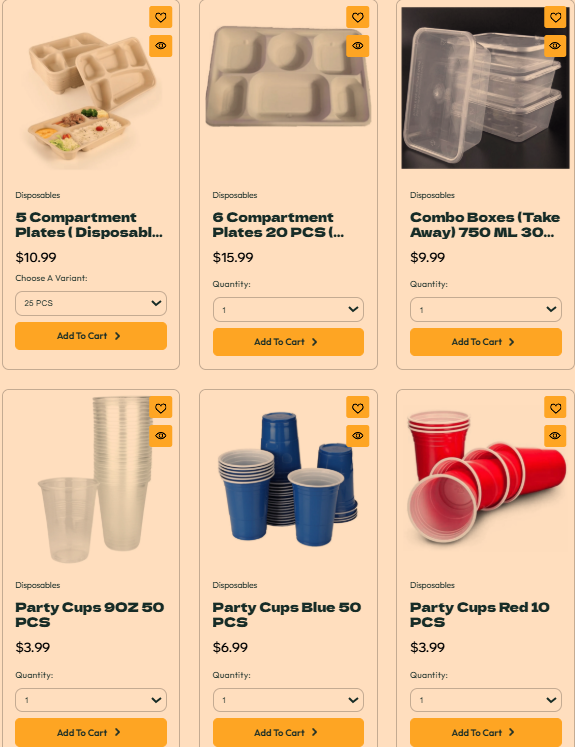The width and height of the screenshot is (575, 747).
Task: Add Party Cups Blue 50 PCS to cart
Action: point(288,732)
